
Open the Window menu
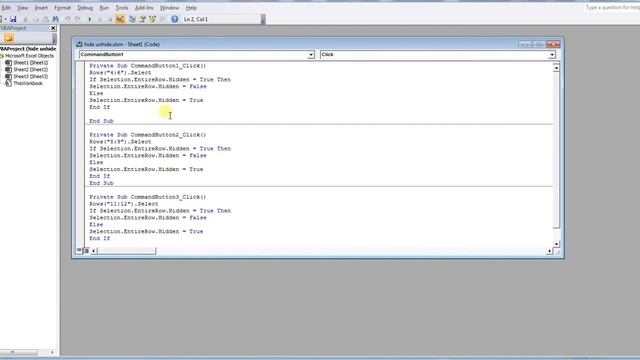pyautogui.click(x=169, y=8)
